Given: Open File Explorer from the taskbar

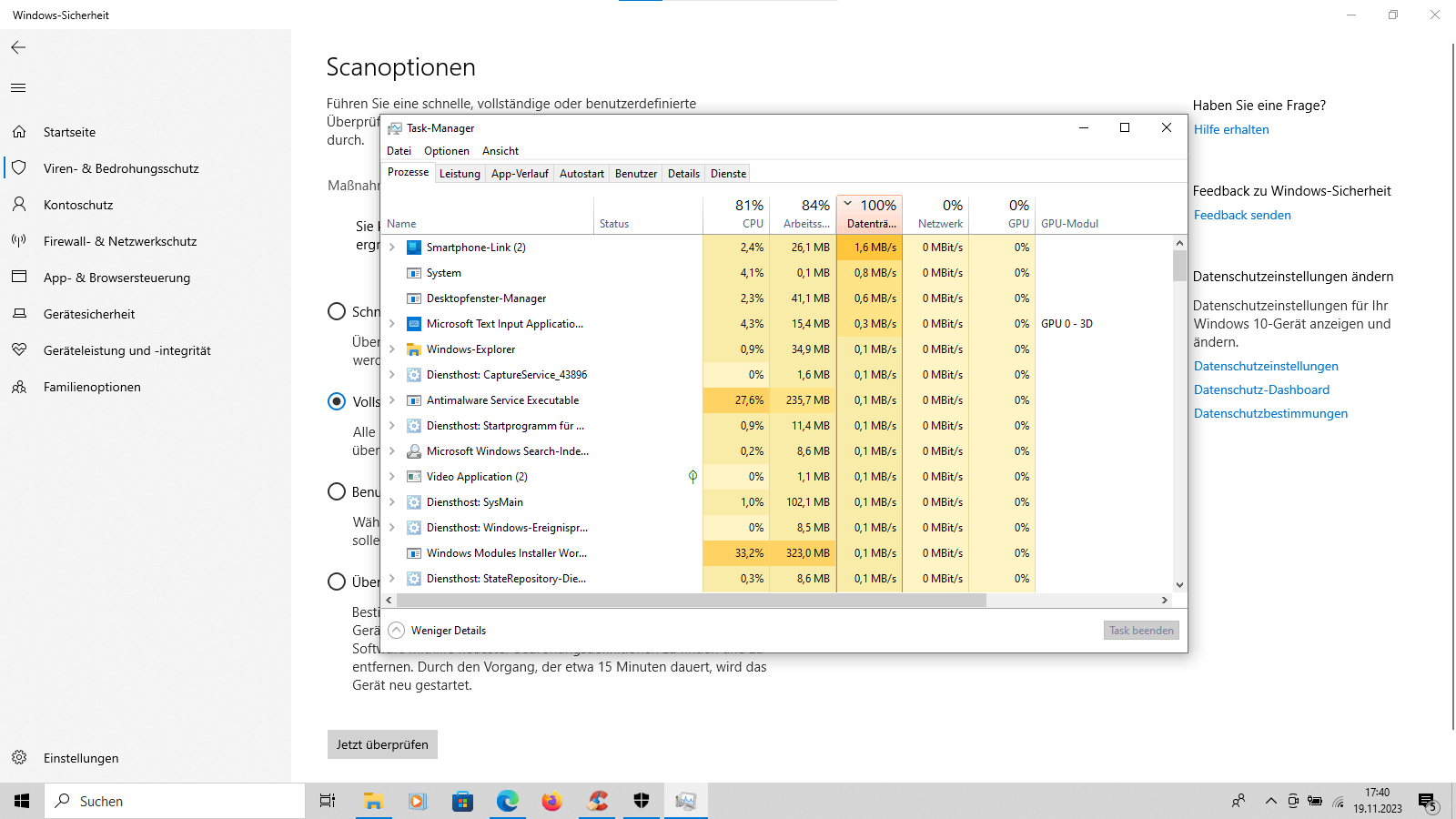Looking at the screenshot, I should (373, 801).
